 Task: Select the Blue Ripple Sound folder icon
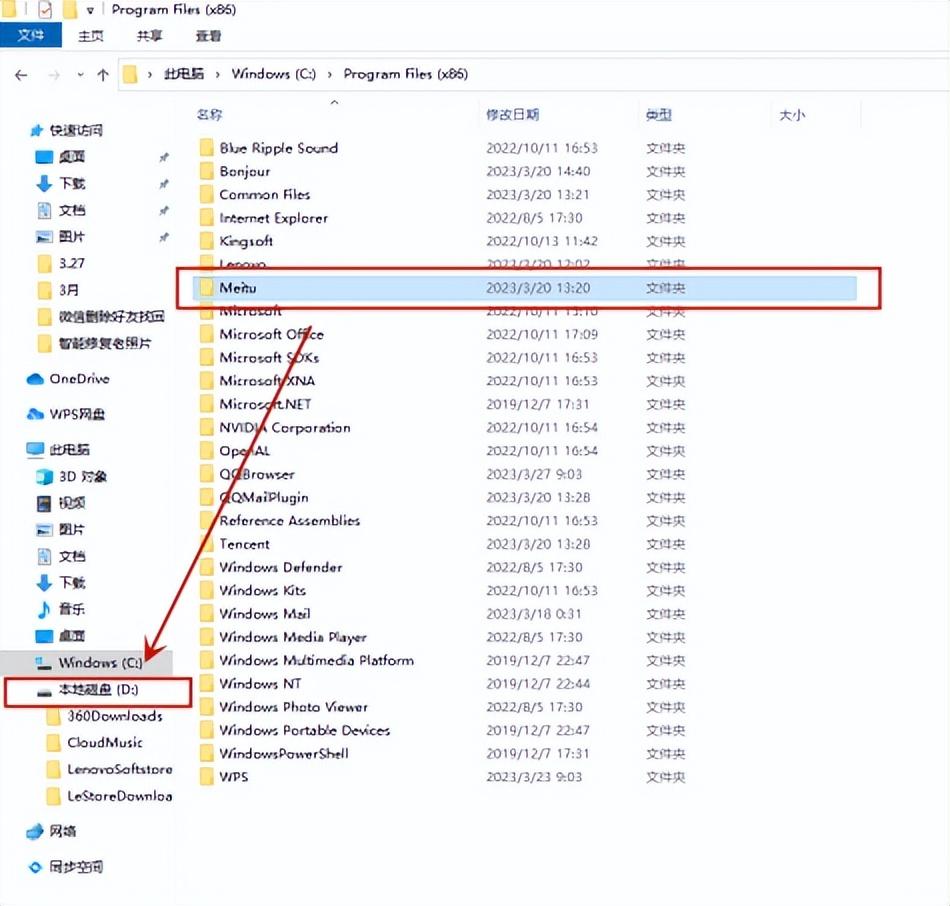(x=207, y=148)
